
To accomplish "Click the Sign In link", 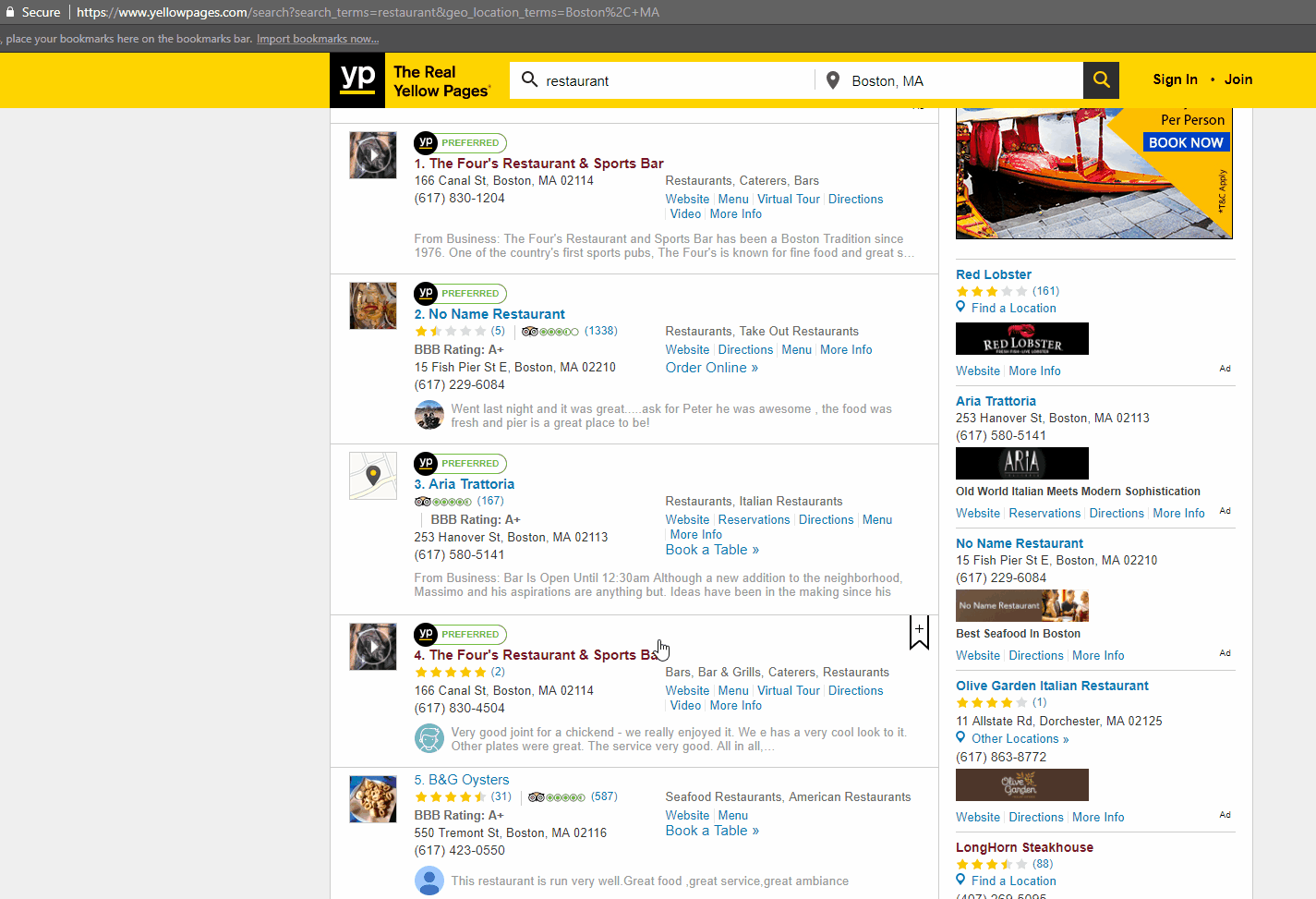I will (x=1175, y=79).
